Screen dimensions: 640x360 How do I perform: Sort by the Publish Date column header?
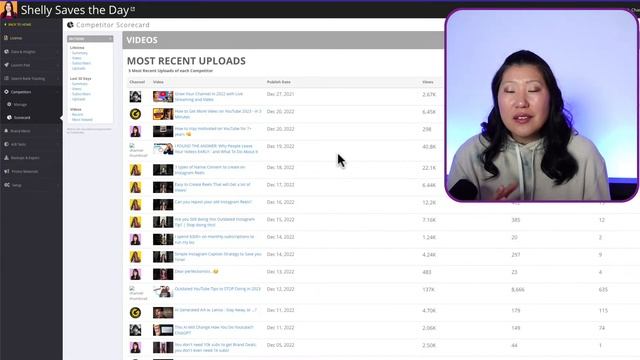[x=279, y=82]
